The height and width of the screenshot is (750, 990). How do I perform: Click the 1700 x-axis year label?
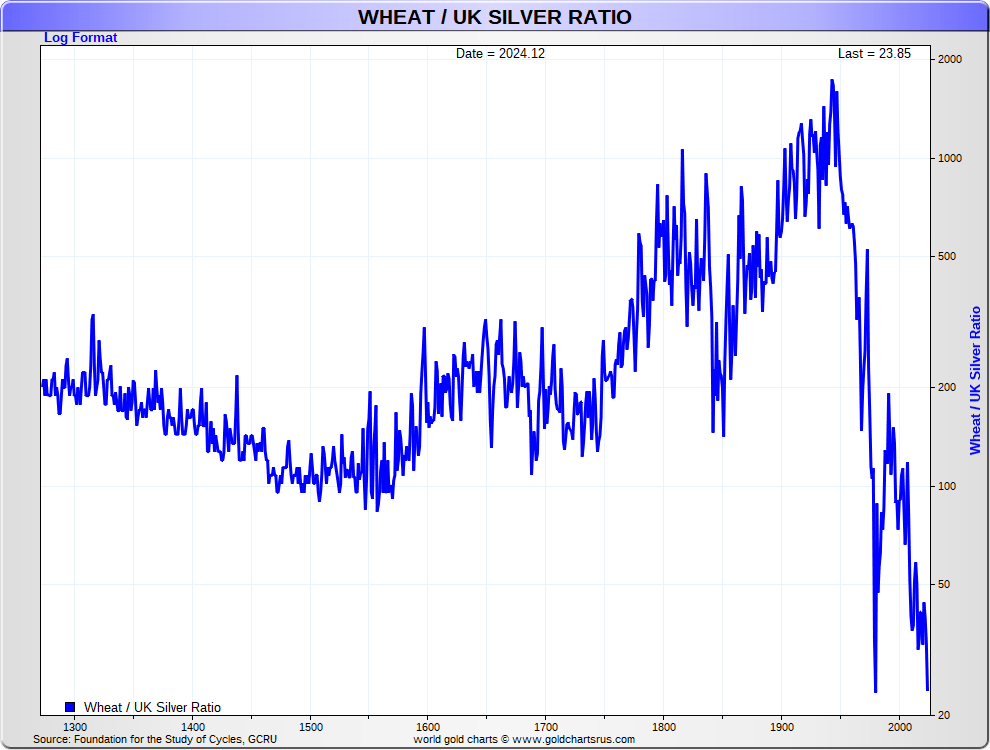(x=546, y=727)
